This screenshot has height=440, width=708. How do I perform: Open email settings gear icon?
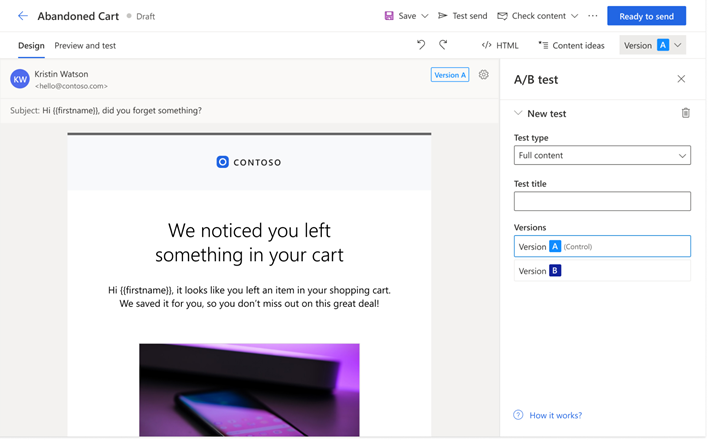pyautogui.click(x=484, y=75)
